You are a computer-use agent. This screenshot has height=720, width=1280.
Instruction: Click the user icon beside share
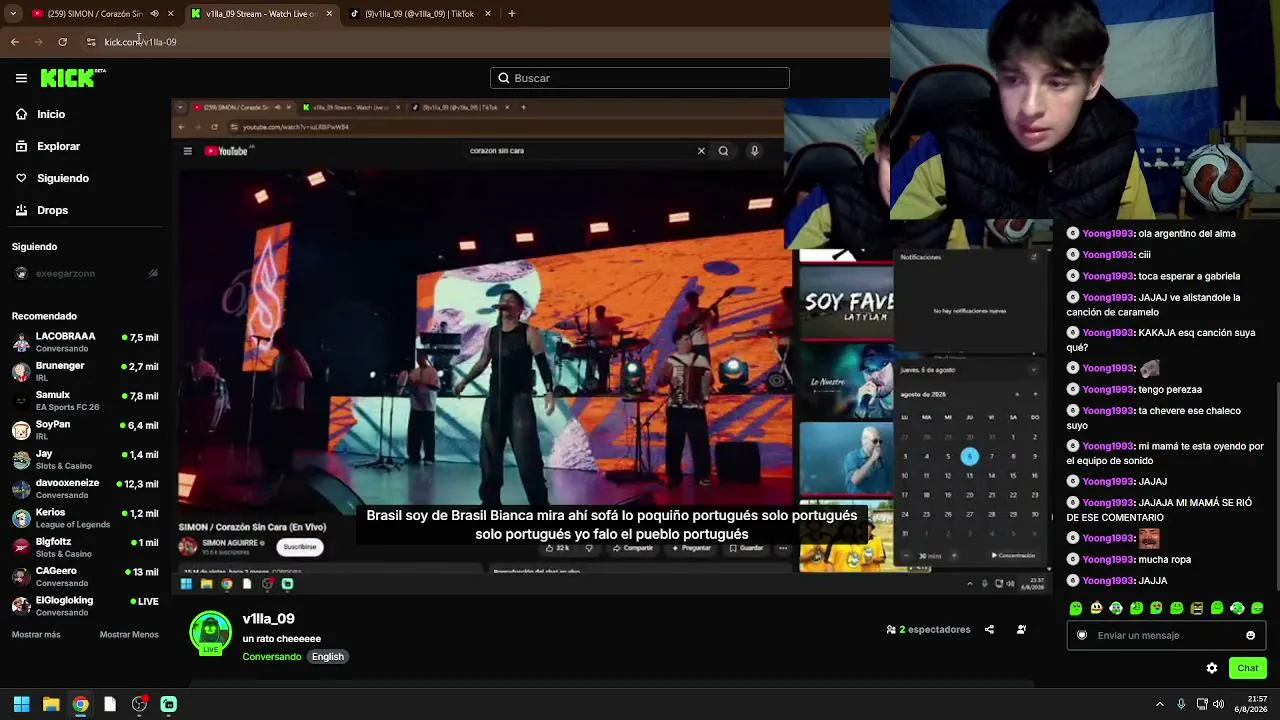pyautogui.click(x=1021, y=630)
